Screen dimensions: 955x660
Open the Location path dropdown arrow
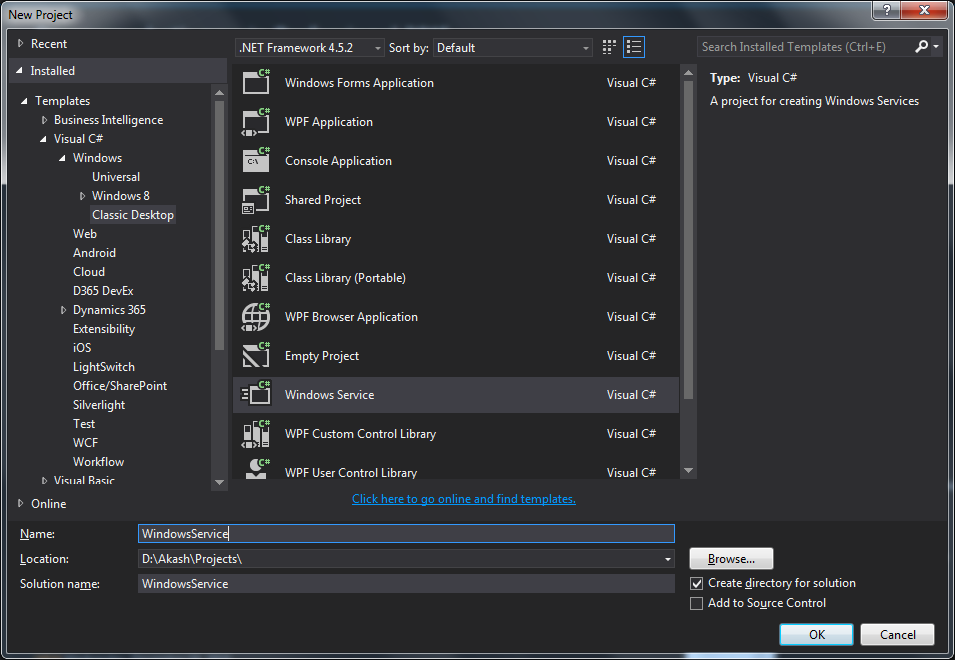[667, 559]
